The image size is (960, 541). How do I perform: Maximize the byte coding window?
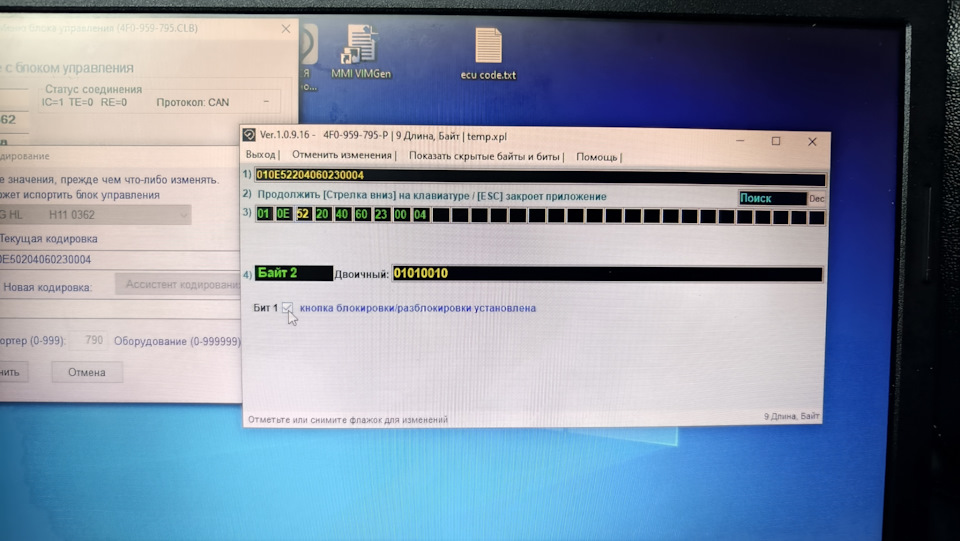pos(776,141)
